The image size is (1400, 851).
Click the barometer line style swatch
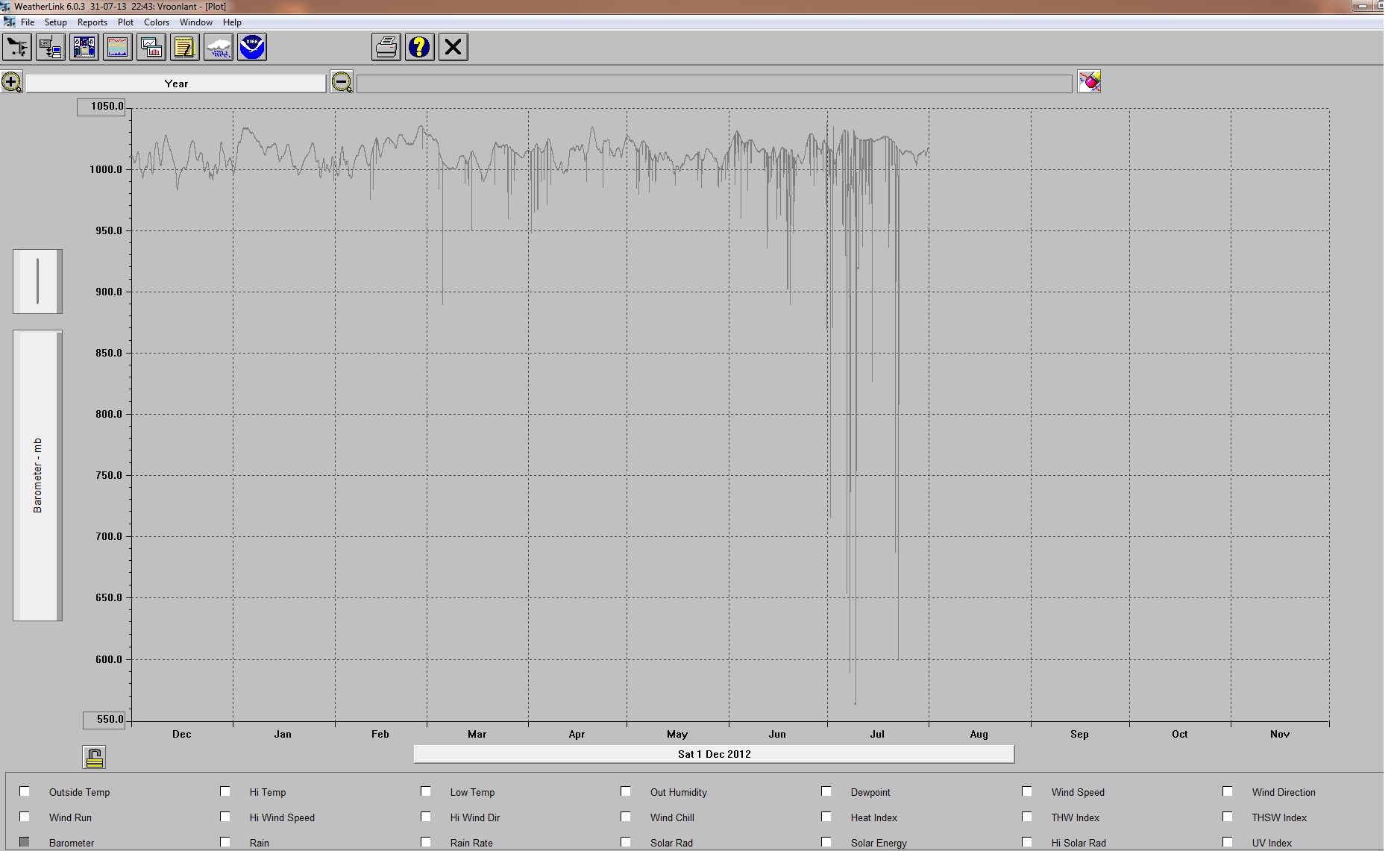(37, 281)
